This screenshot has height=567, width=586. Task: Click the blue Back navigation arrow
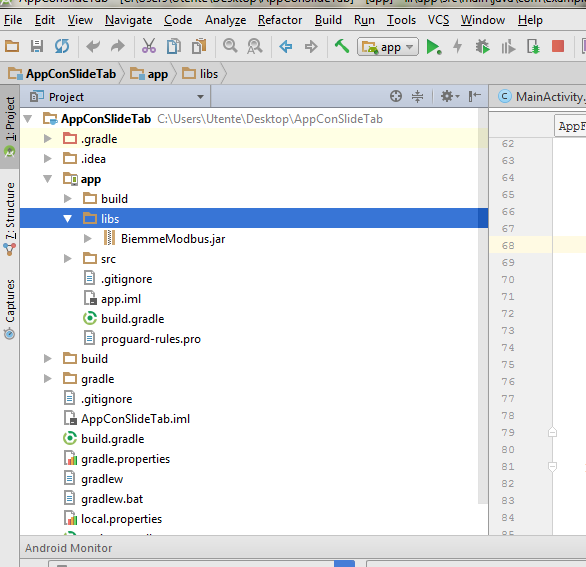[286, 47]
